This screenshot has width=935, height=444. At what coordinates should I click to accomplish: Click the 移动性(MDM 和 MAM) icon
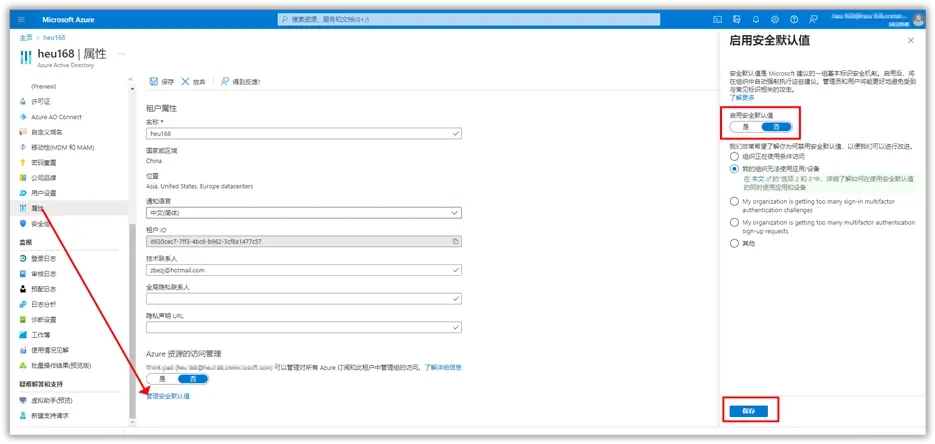tap(23, 147)
